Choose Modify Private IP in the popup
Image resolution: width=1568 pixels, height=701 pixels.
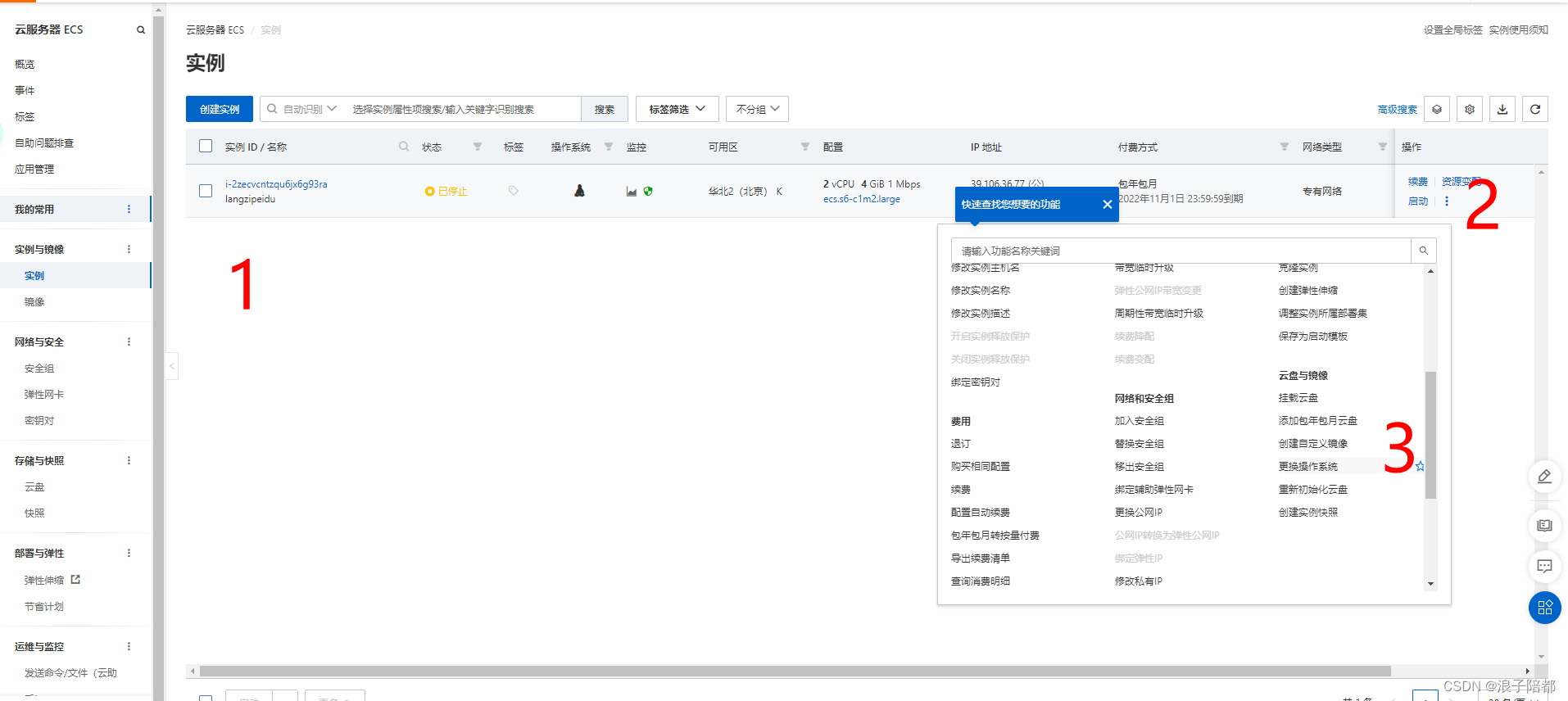(x=1139, y=581)
